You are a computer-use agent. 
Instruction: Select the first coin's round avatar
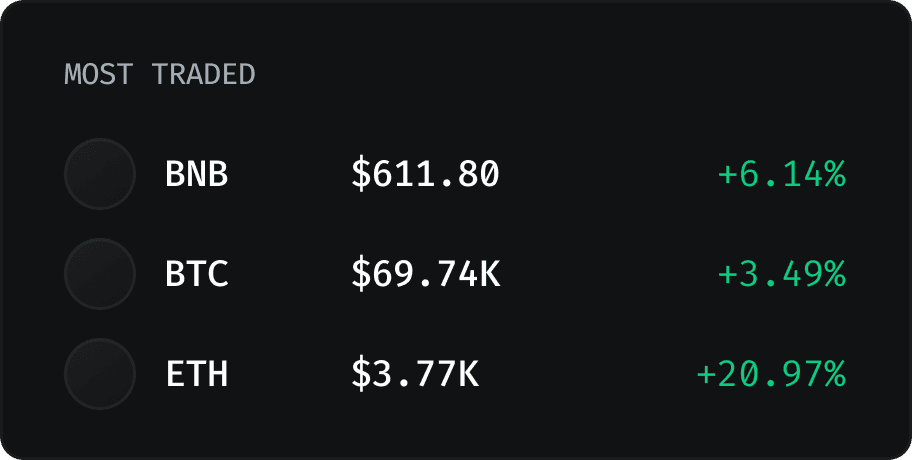click(99, 174)
